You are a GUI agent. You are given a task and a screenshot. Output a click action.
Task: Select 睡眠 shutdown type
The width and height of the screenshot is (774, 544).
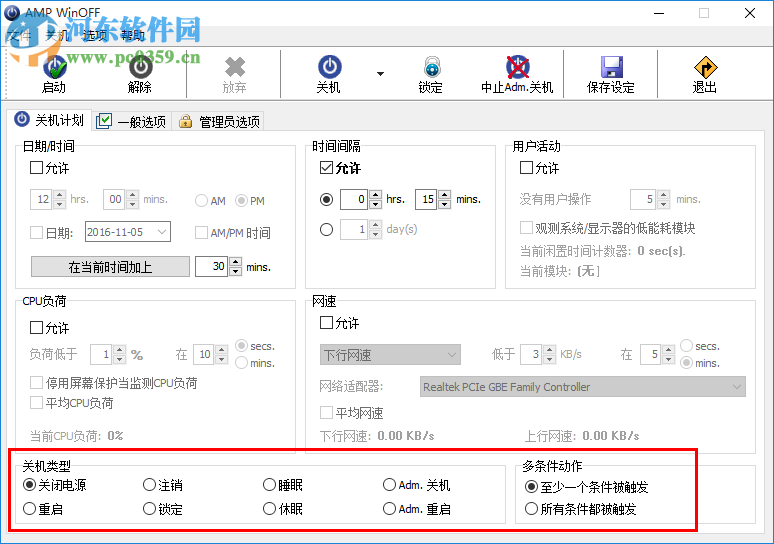(269, 485)
